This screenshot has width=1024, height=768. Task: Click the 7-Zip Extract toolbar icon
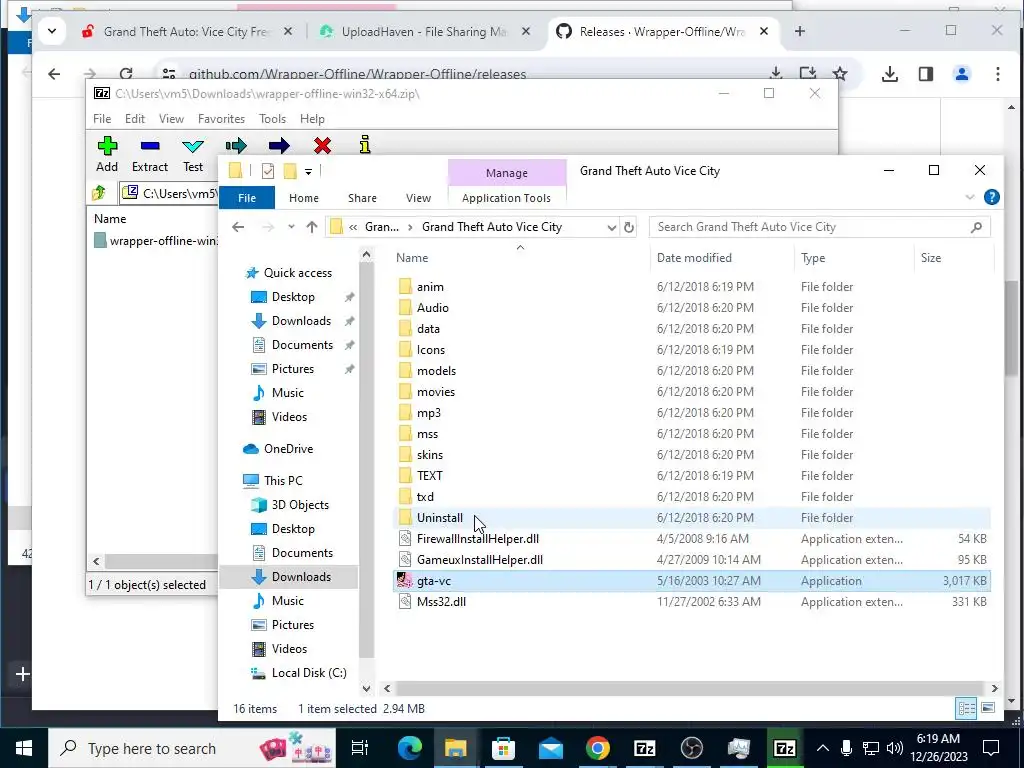pyautogui.click(x=150, y=146)
